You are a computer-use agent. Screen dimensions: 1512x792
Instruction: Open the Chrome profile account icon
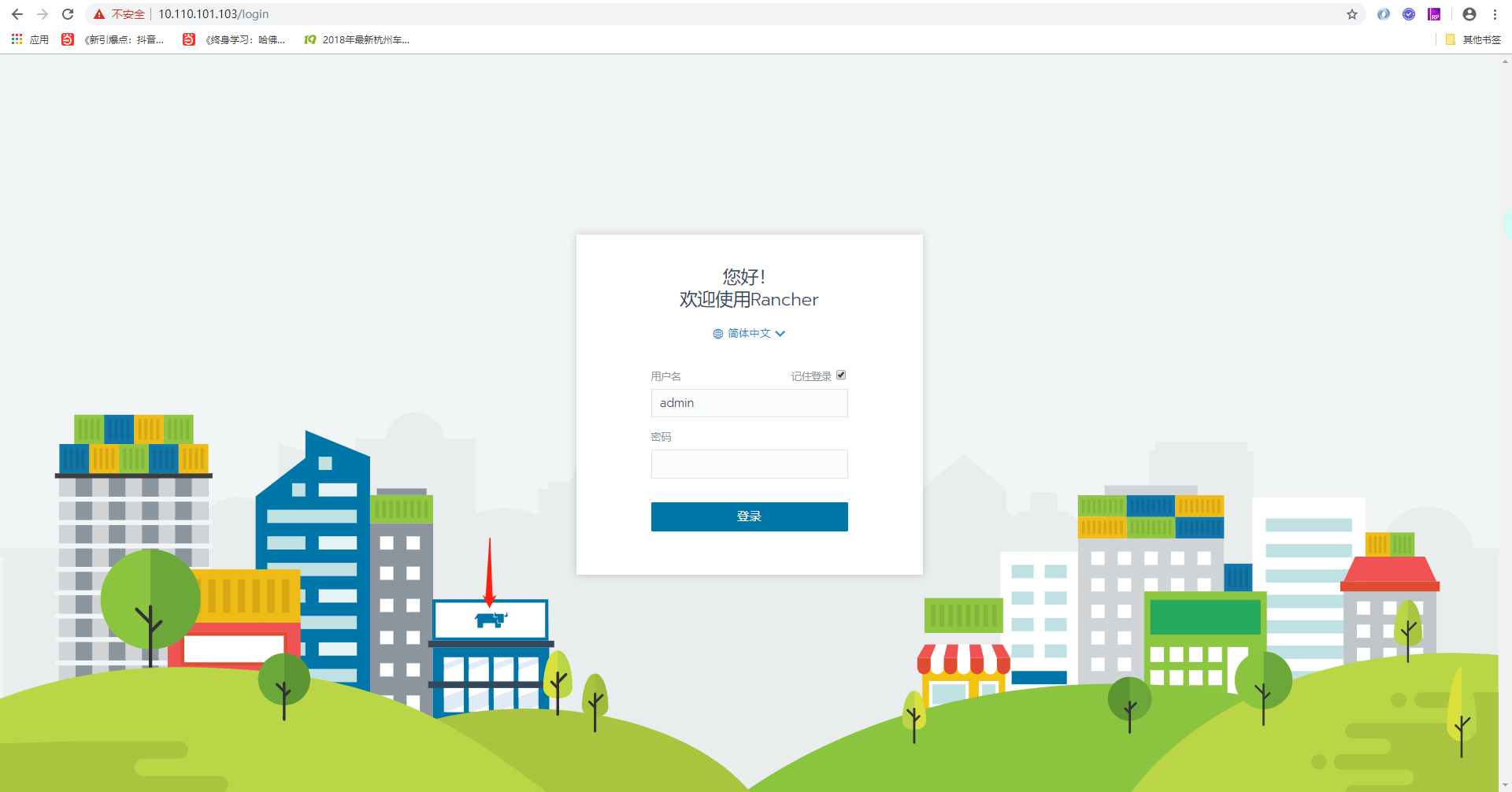tap(1469, 14)
